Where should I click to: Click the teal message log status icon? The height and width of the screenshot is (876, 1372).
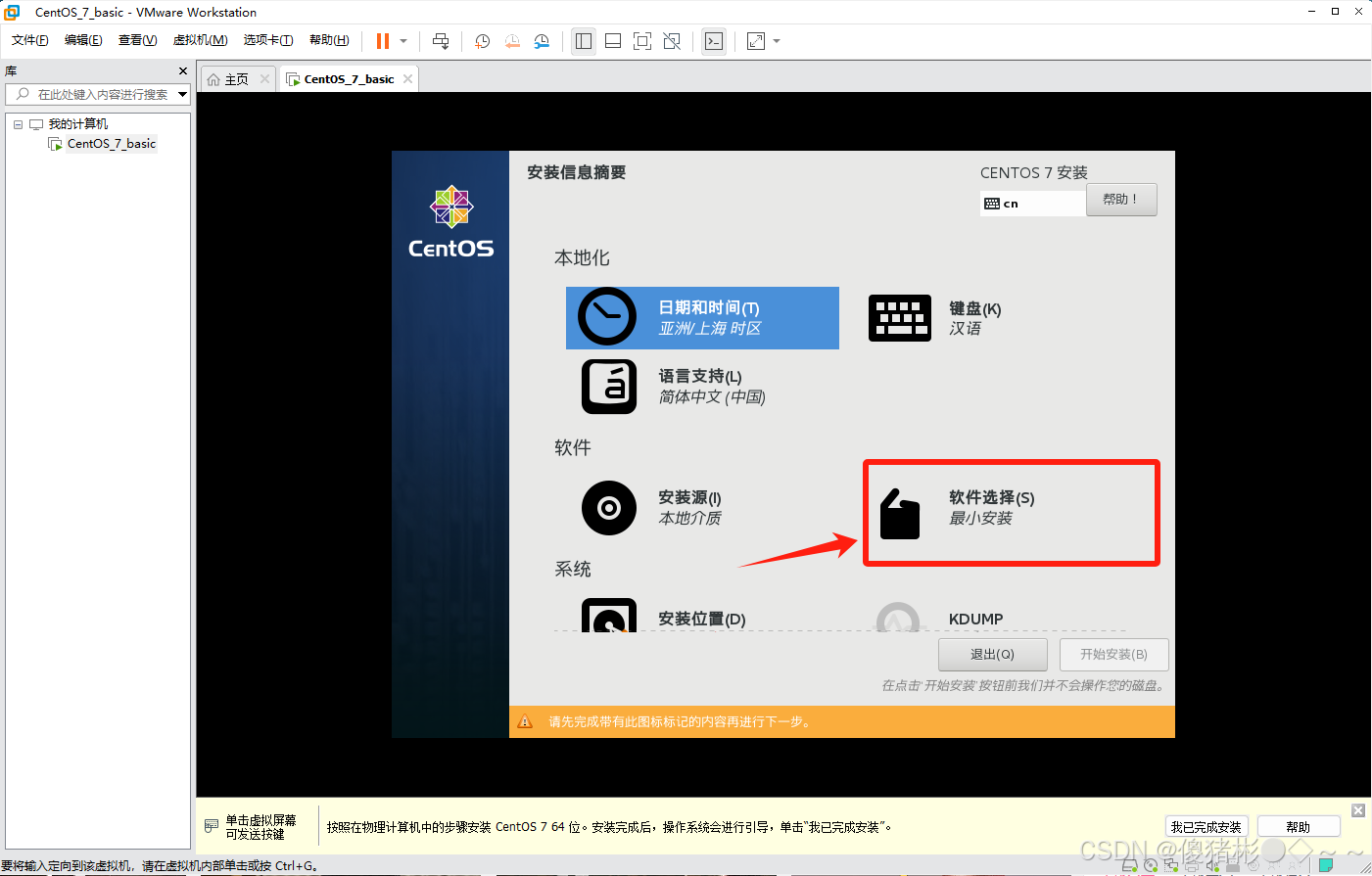point(1326,865)
